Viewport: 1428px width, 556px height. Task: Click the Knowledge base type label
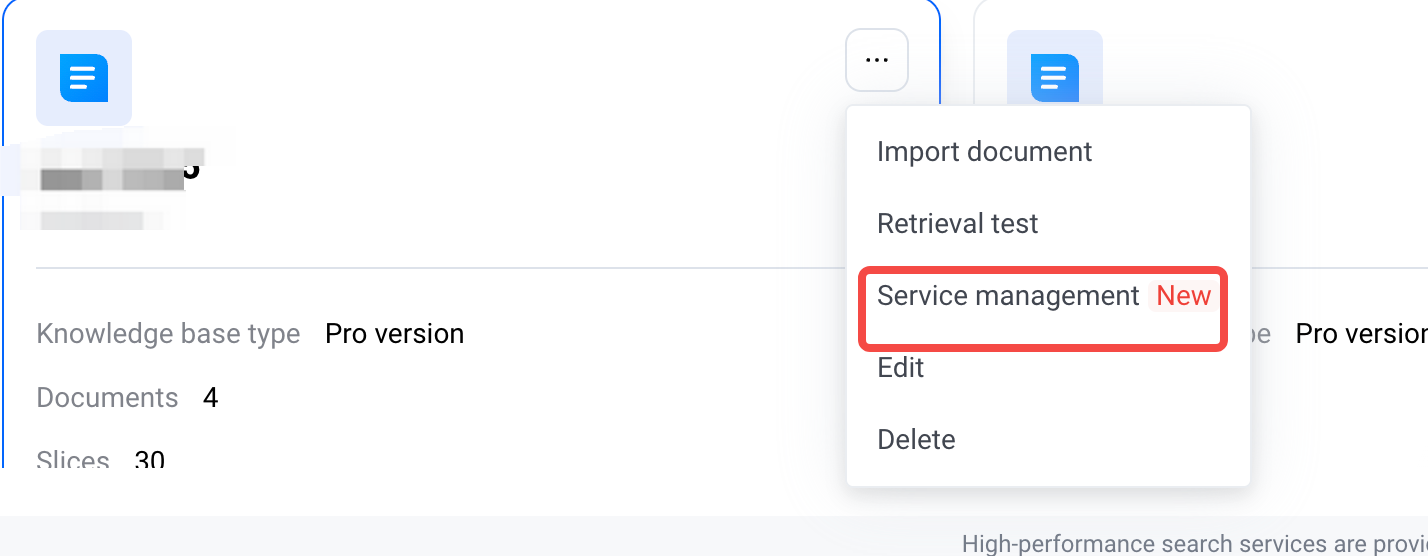168,333
